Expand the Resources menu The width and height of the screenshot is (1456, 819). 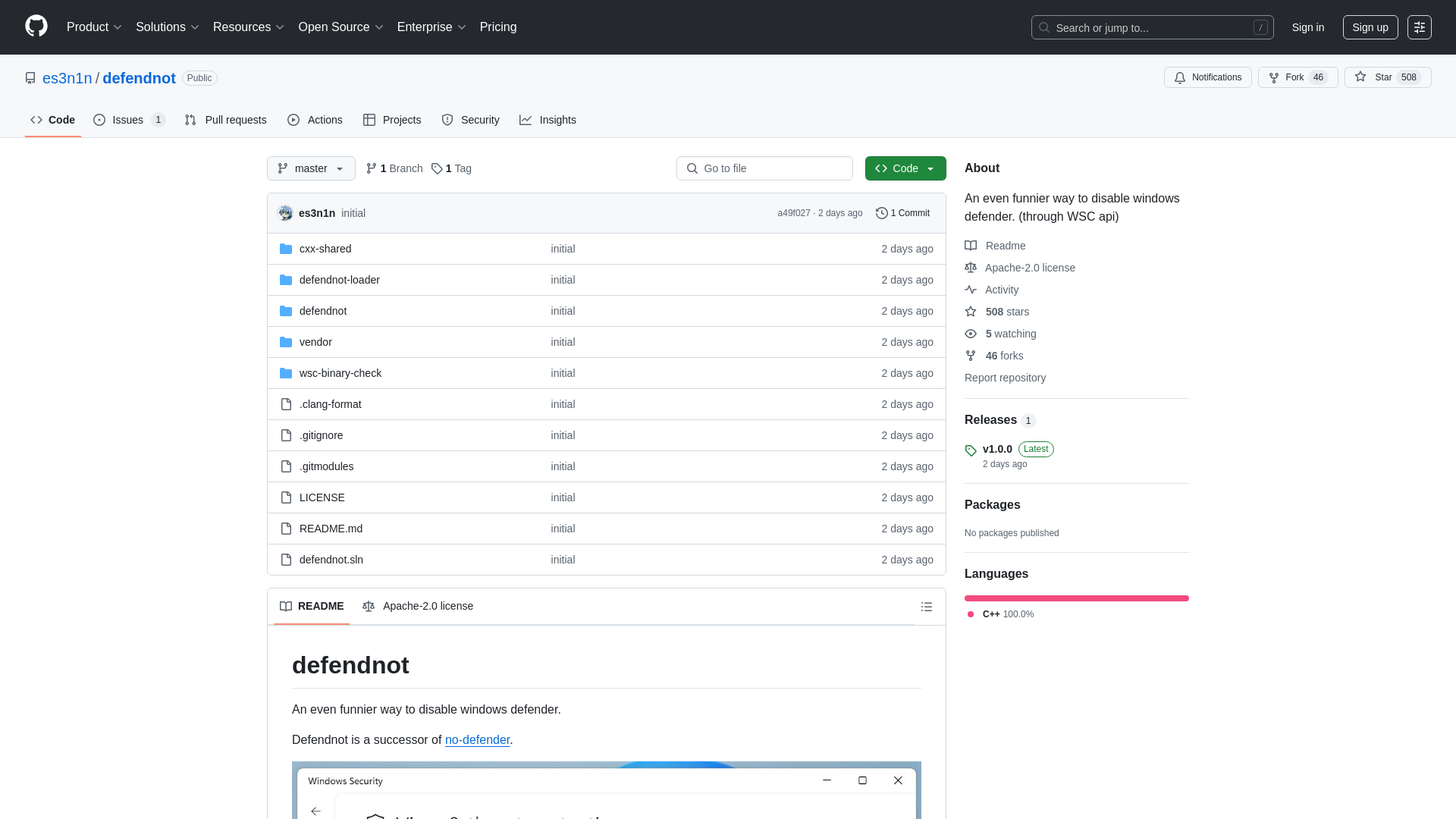click(248, 27)
